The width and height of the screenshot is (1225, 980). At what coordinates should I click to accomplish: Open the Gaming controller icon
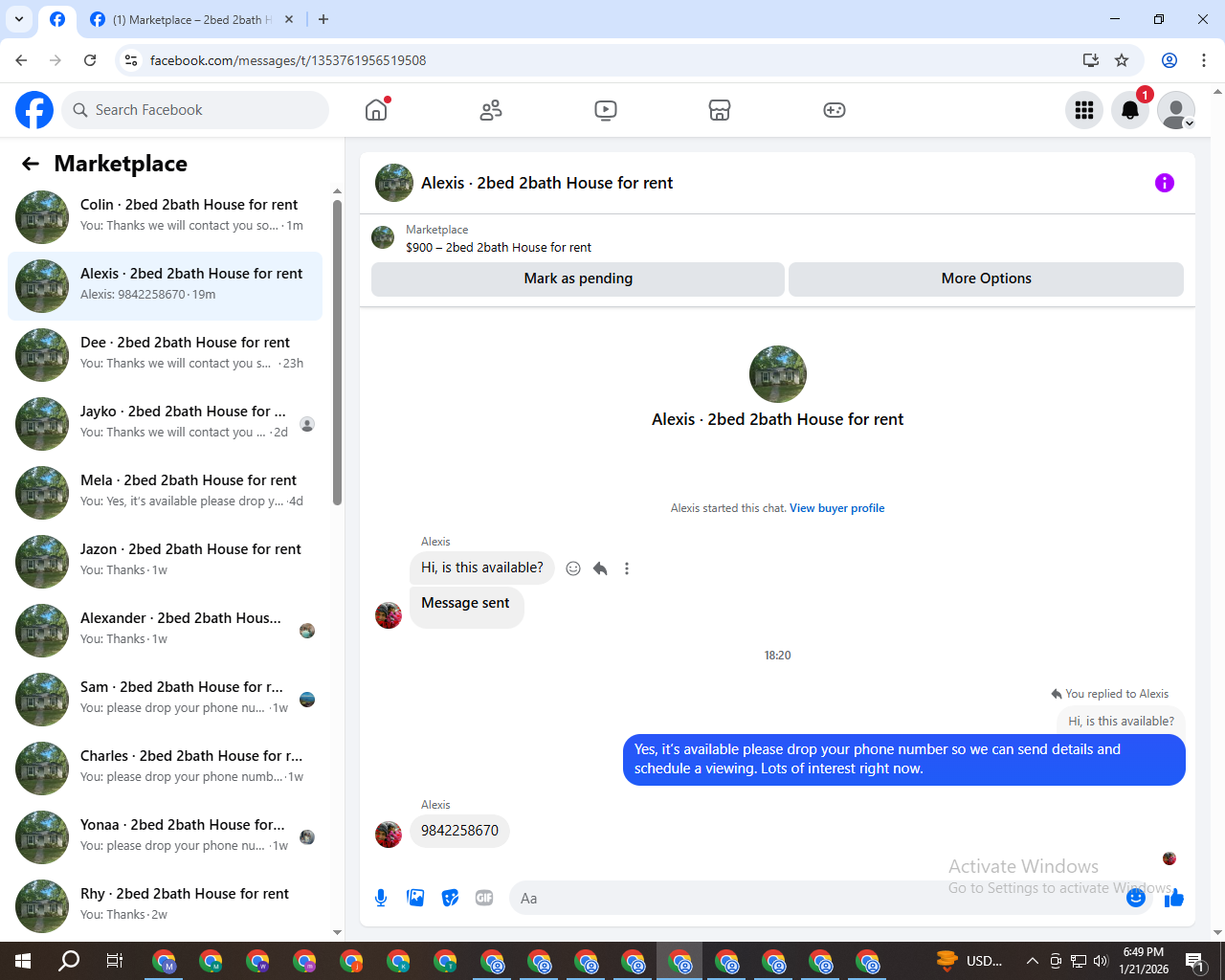pos(835,110)
